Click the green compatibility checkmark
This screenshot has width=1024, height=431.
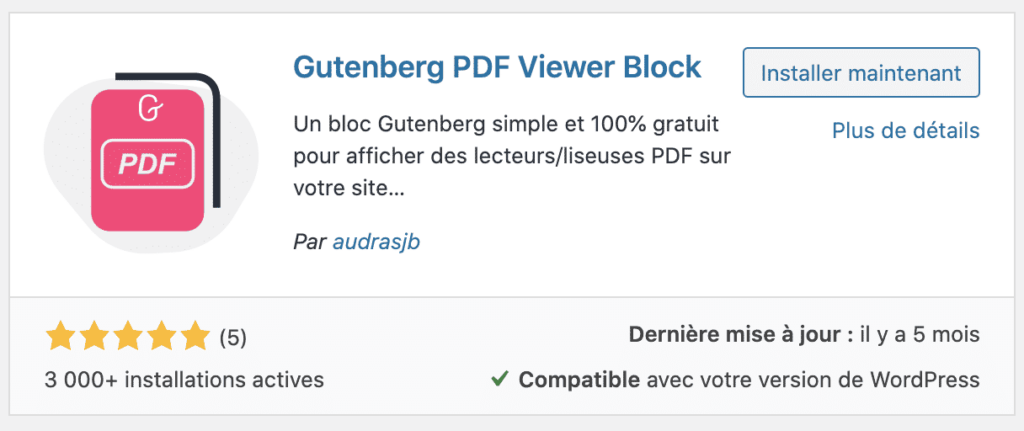tap(500, 379)
